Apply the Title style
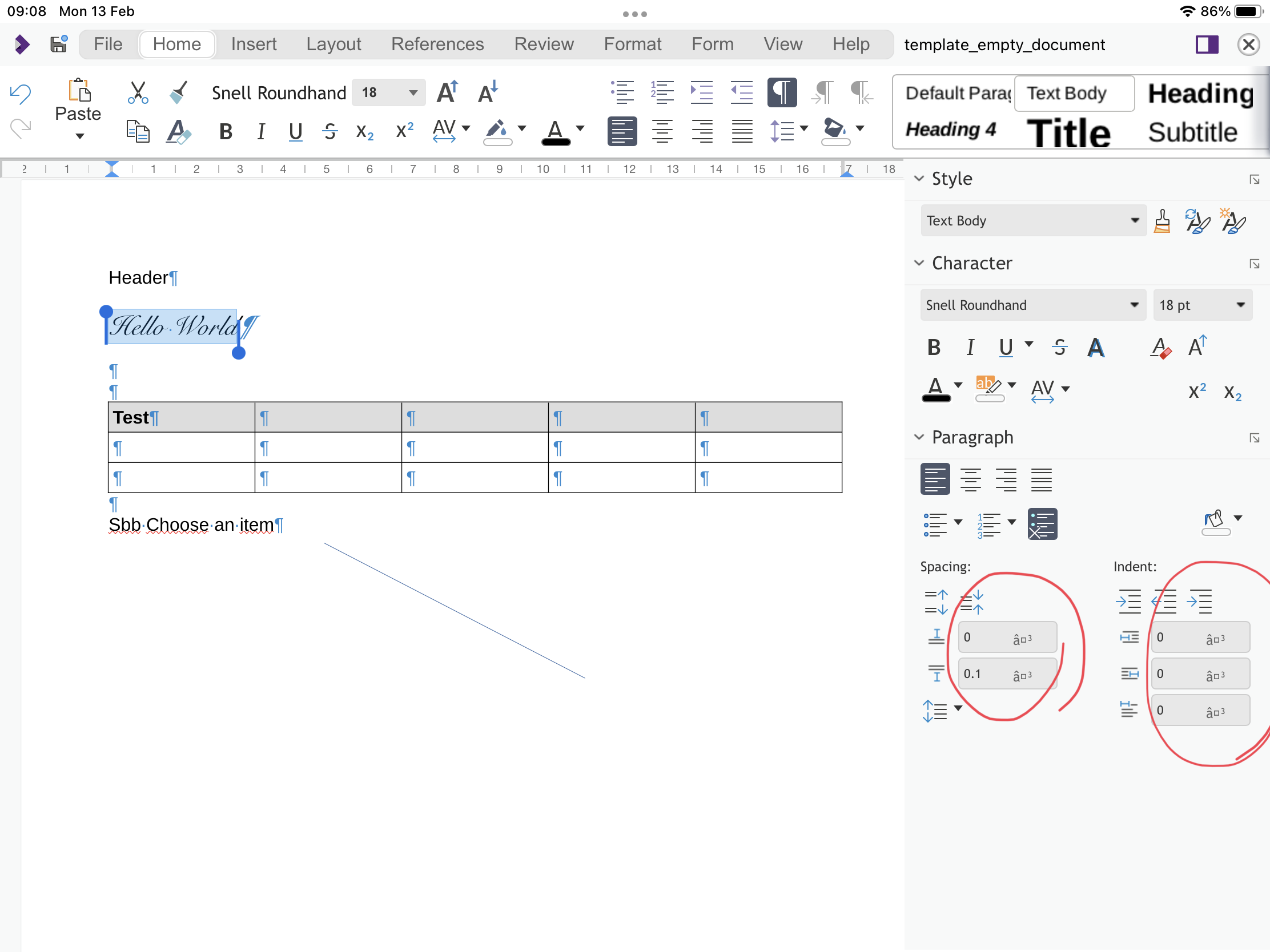Screen dimensions: 1270x952 pyautogui.click(x=1069, y=132)
